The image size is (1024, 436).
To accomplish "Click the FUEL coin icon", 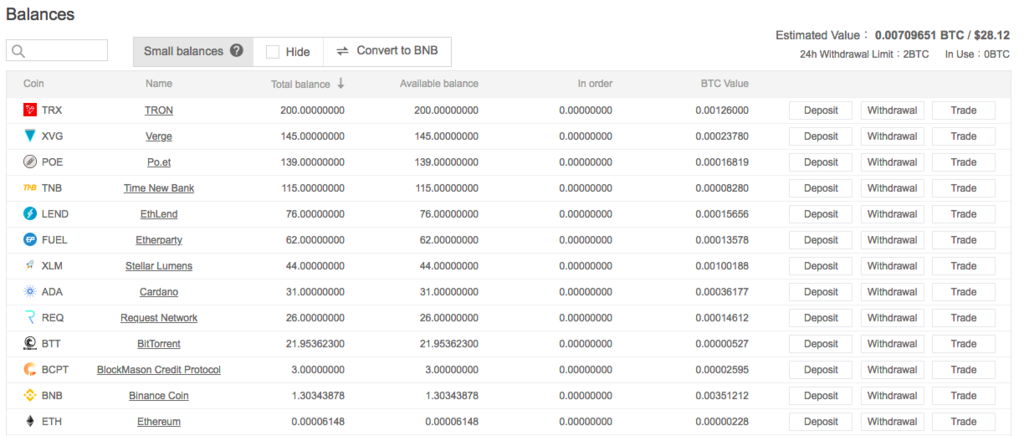I will [x=30, y=240].
